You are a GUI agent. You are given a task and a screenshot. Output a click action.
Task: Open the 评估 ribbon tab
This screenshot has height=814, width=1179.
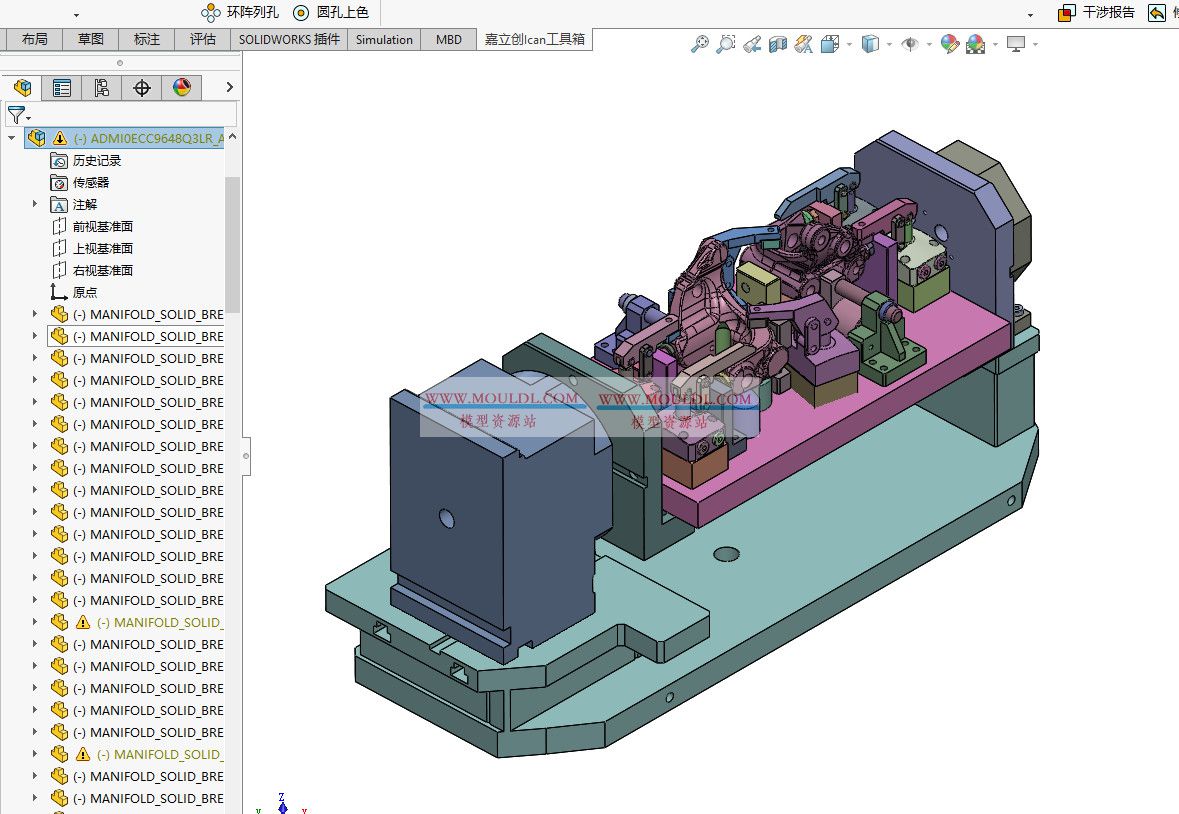point(203,39)
